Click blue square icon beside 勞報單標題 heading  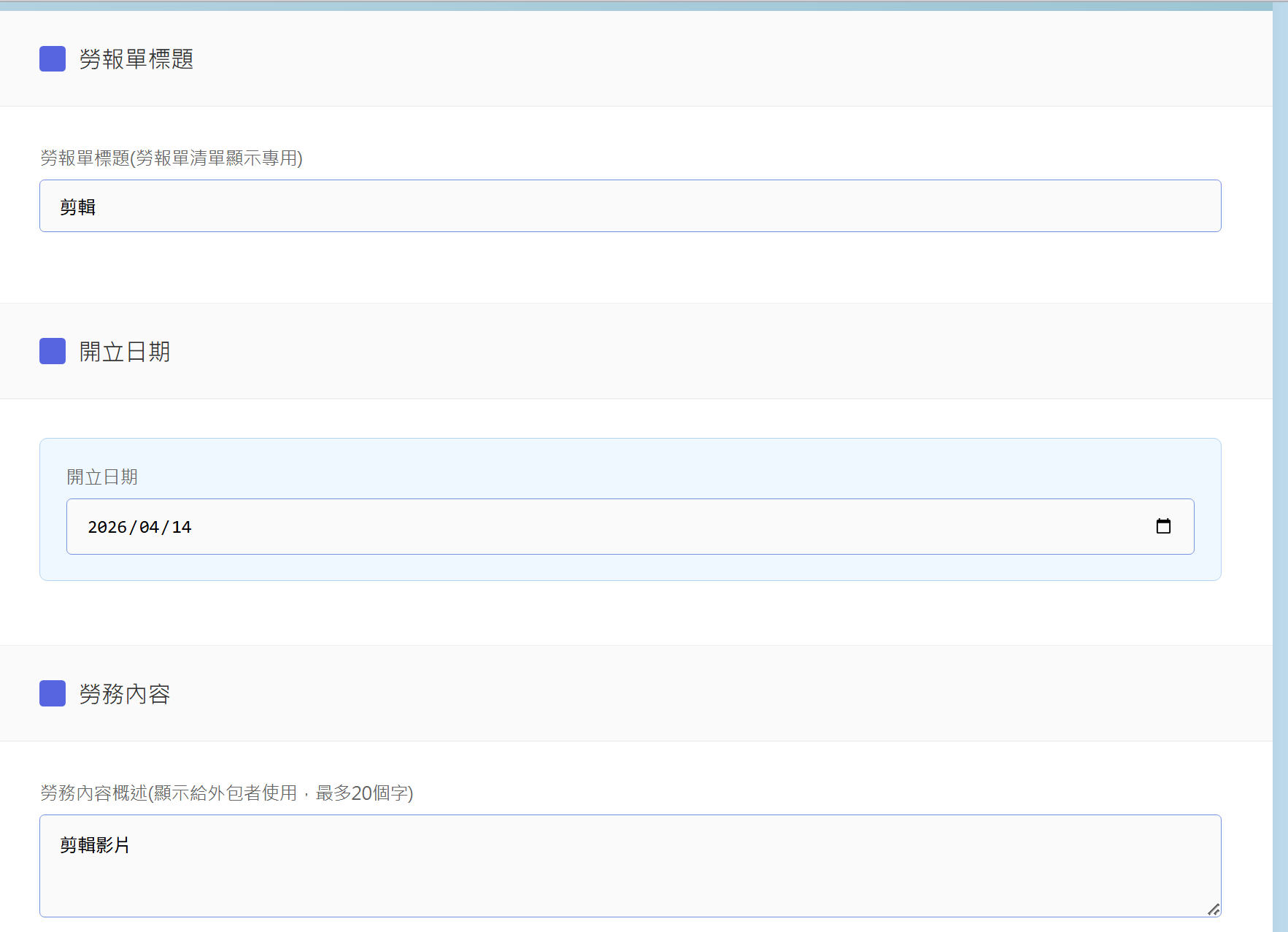click(x=53, y=59)
